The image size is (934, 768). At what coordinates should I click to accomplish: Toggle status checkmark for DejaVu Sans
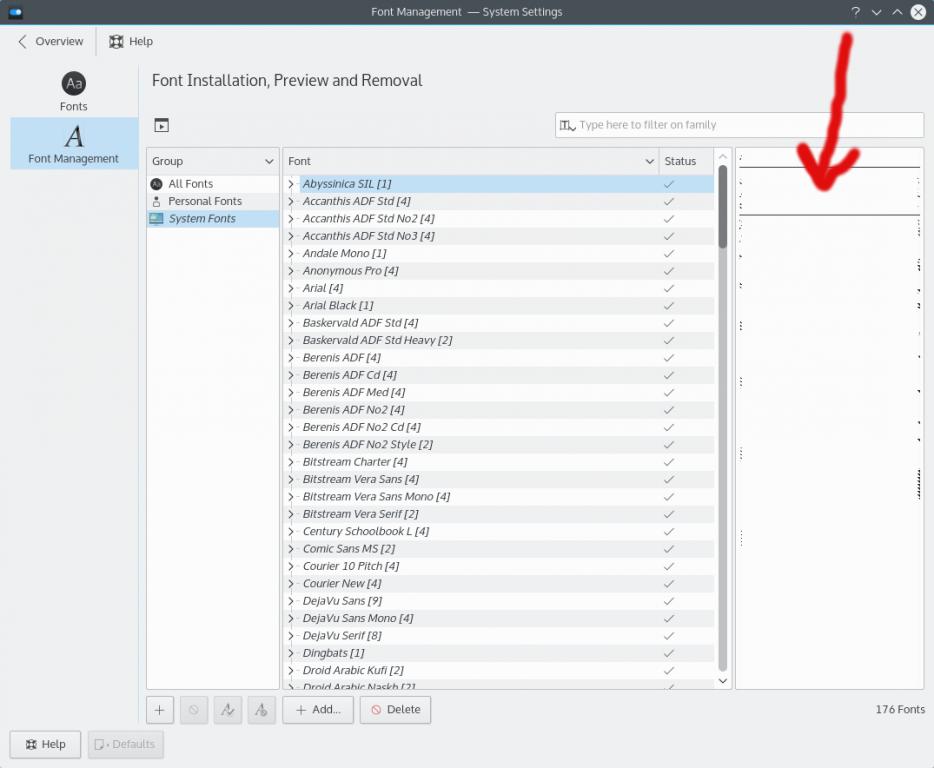(x=668, y=601)
